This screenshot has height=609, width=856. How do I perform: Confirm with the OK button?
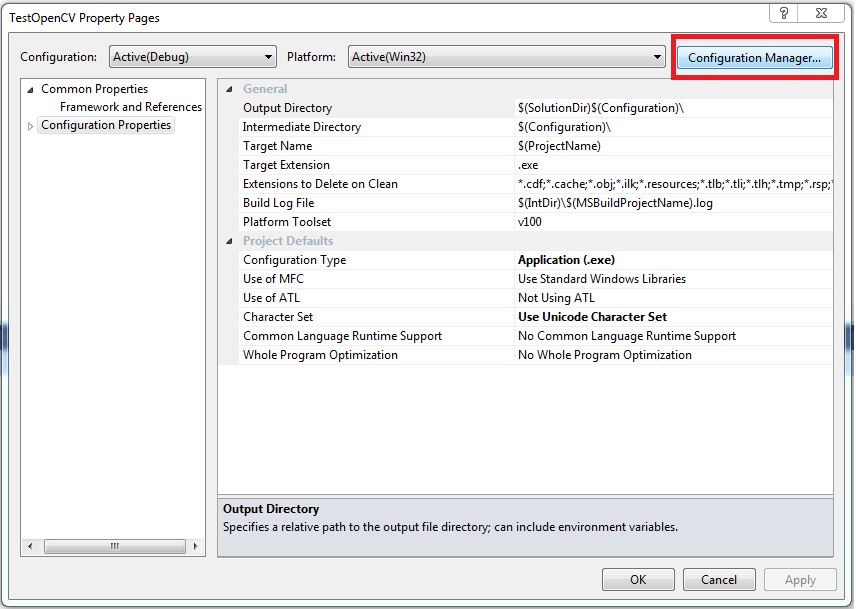coord(638,580)
